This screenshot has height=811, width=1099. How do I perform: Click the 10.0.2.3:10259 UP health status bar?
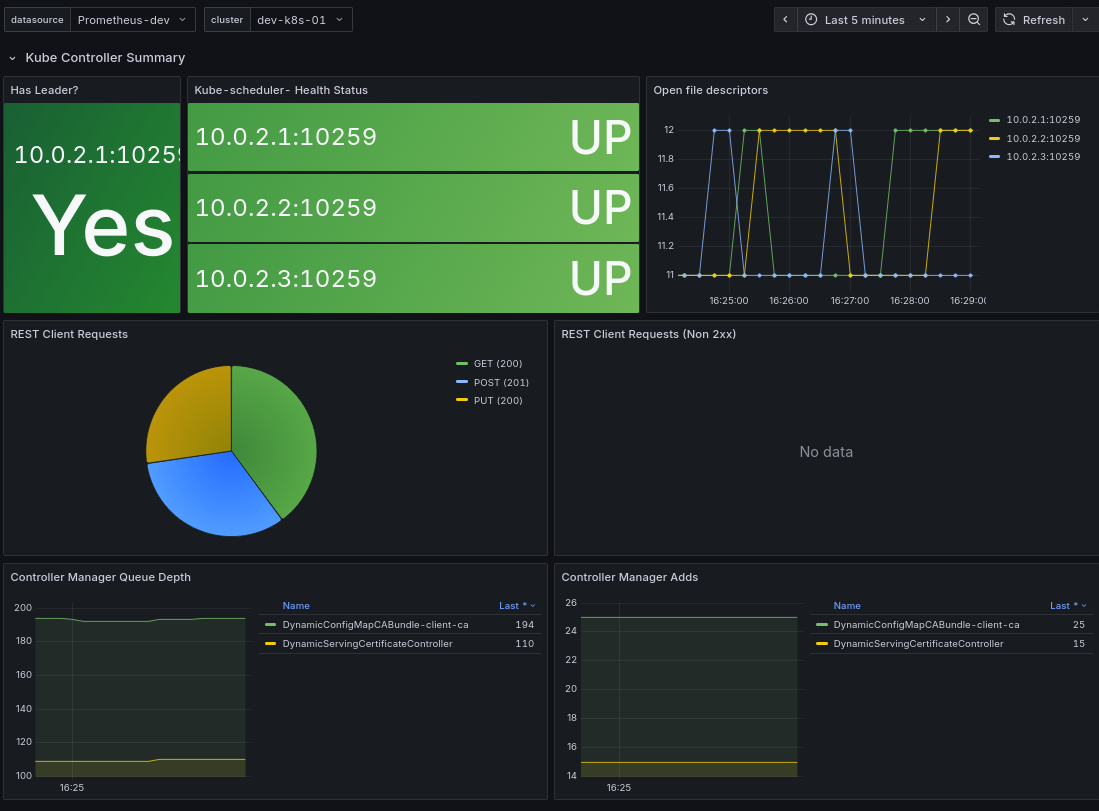click(x=413, y=278)
